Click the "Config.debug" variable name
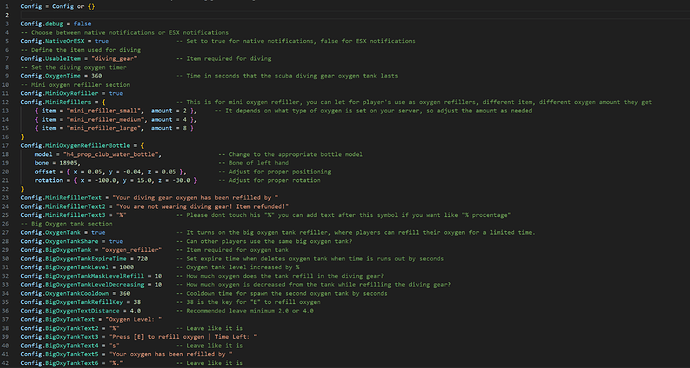690x368 pixels. point(41,24)
